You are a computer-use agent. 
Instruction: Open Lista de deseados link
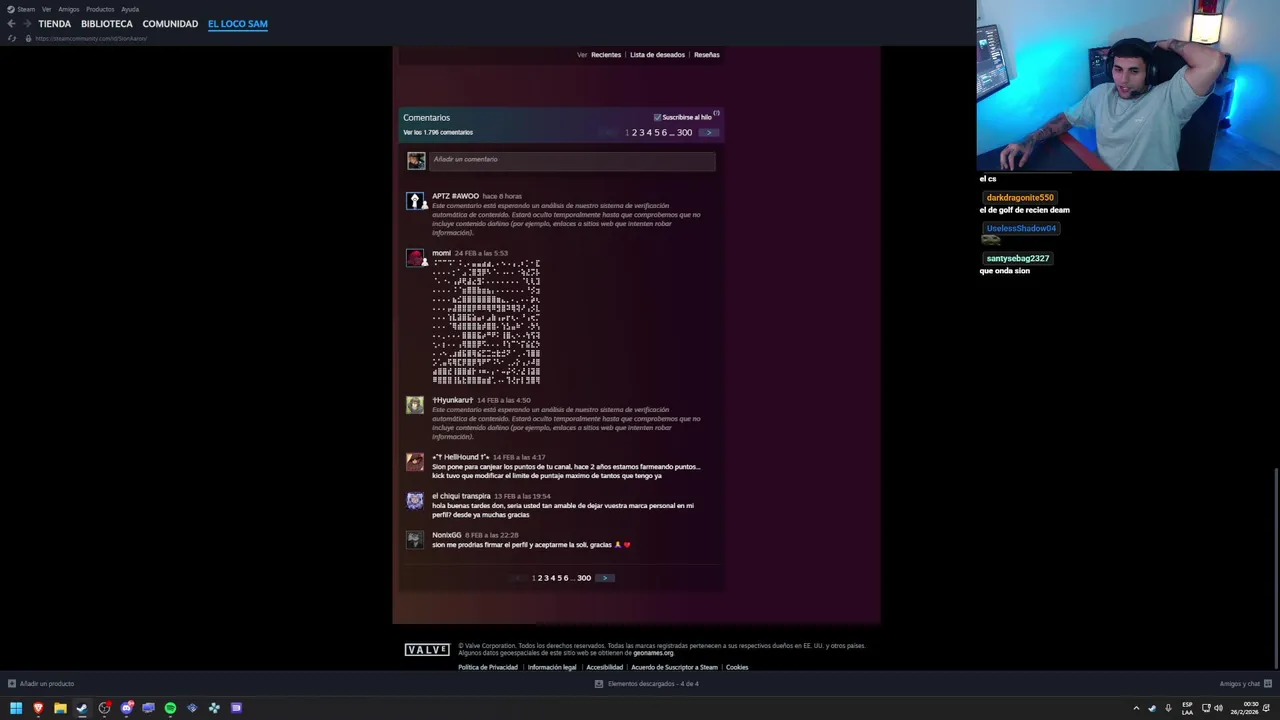point(657,55)
